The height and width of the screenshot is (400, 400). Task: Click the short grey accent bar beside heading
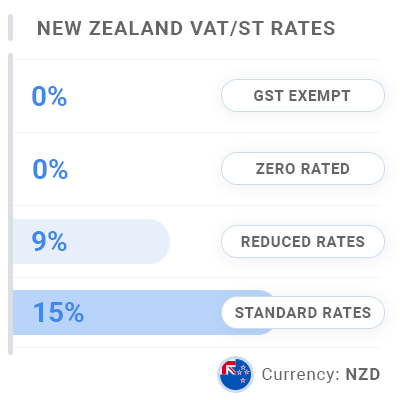point(10,27)
